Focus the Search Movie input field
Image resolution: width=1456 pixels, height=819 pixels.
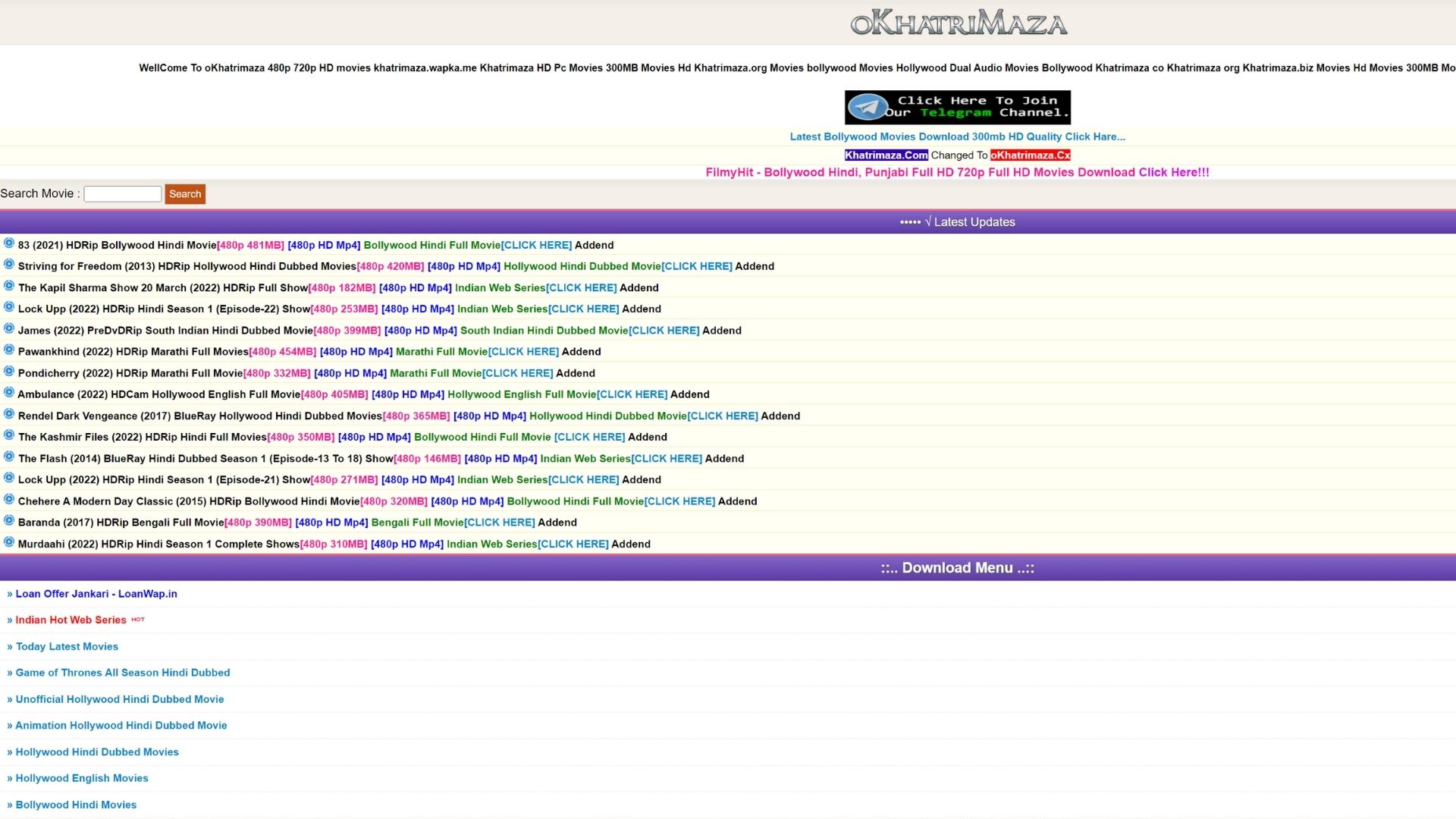122,194
